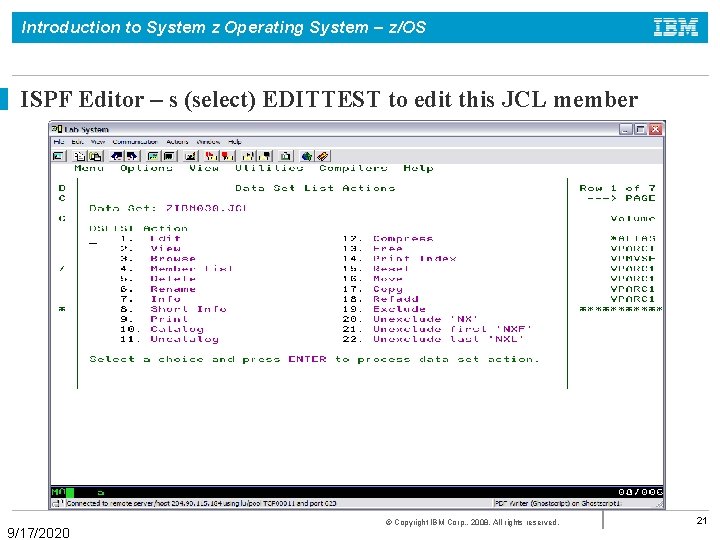Open the Communication menu
The image size is (720, 540).
tap(135, 142)
